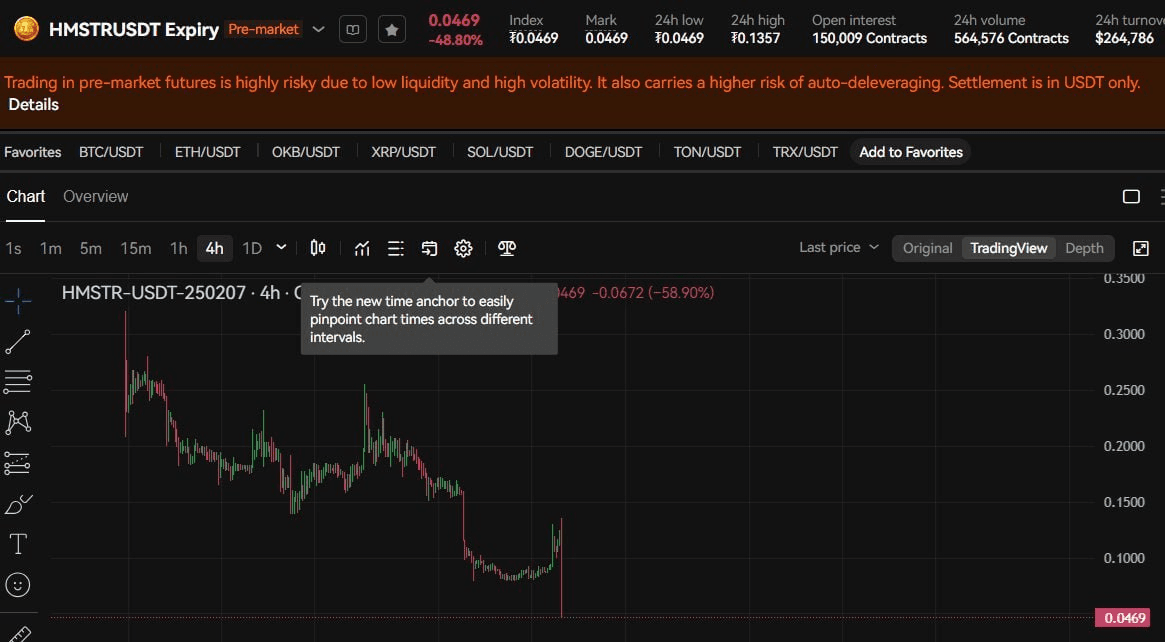Screen dimensions: 1165x642
Task: Open the risk warning Details link
Action: (x=33, y=105)
